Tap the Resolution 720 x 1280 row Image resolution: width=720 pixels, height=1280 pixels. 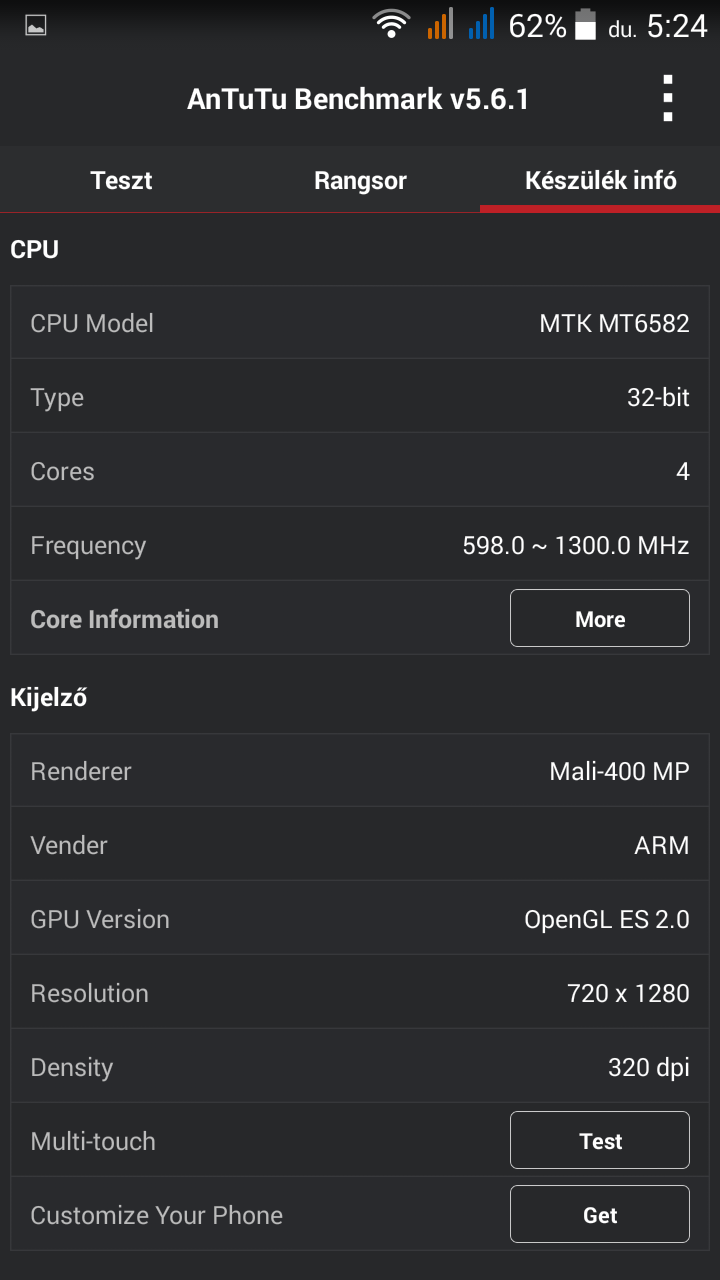[360, 993]
